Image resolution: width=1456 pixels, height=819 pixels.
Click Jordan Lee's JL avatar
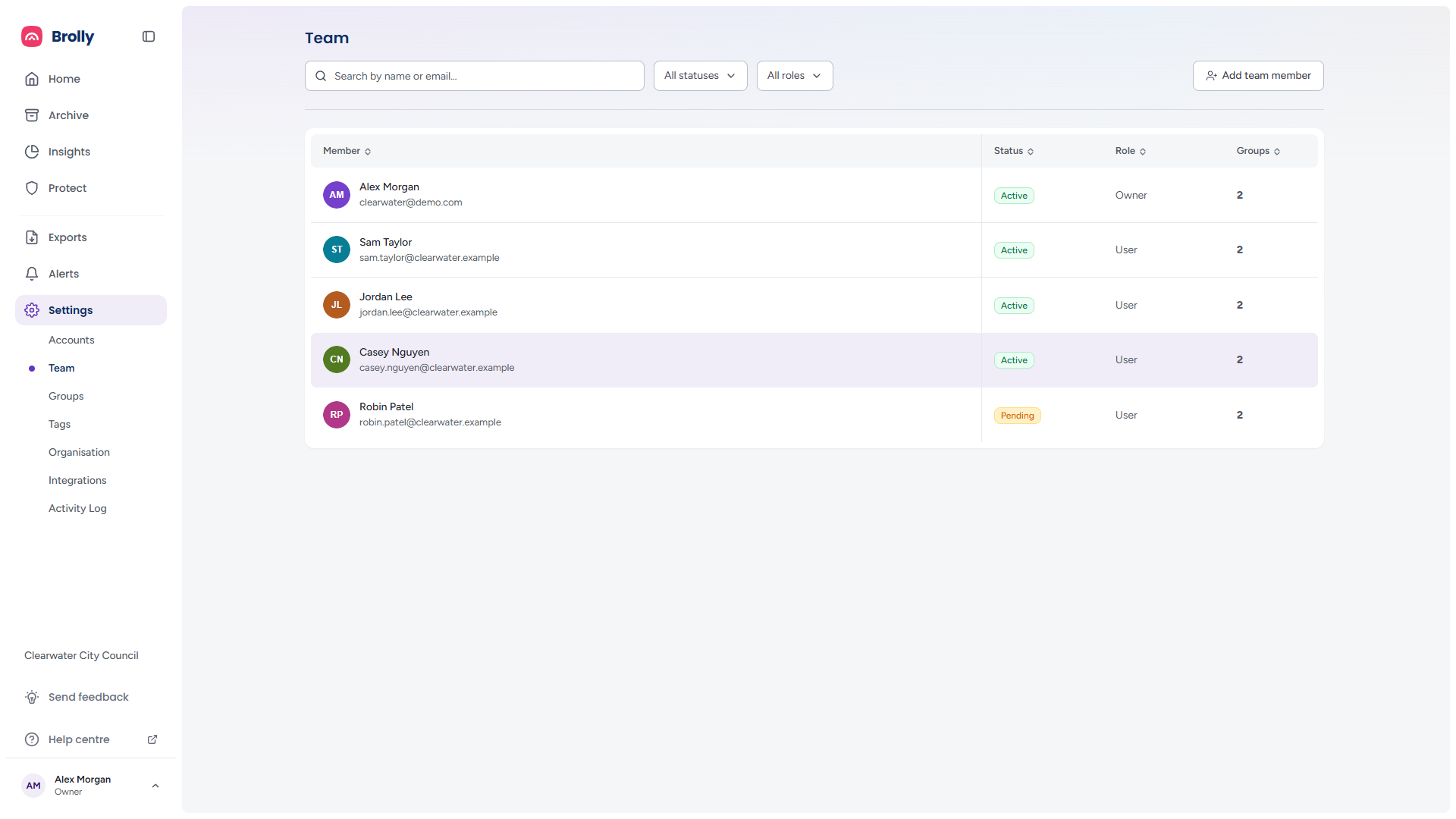tap(337, 305)
